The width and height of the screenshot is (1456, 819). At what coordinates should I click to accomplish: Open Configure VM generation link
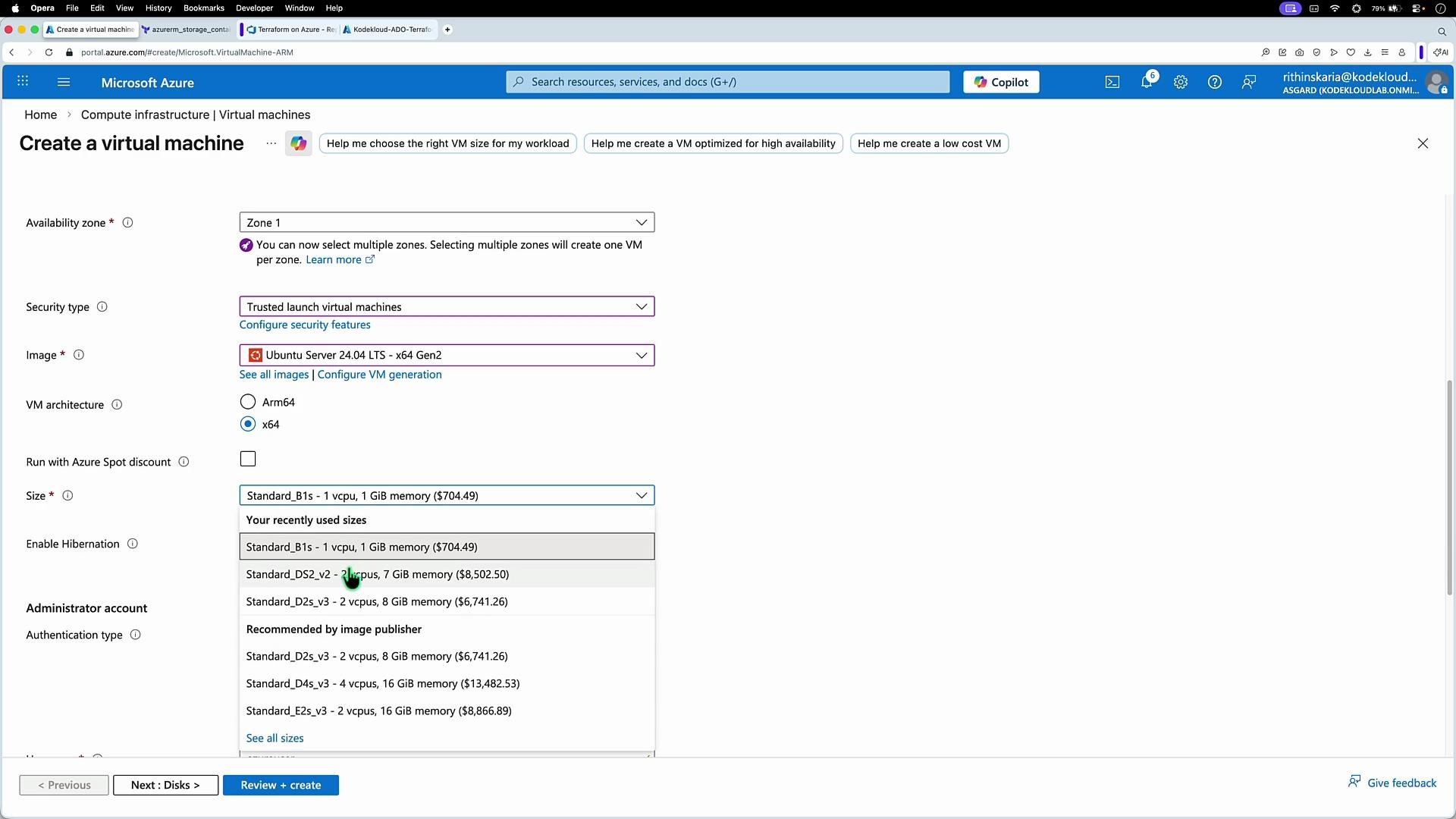379,375
